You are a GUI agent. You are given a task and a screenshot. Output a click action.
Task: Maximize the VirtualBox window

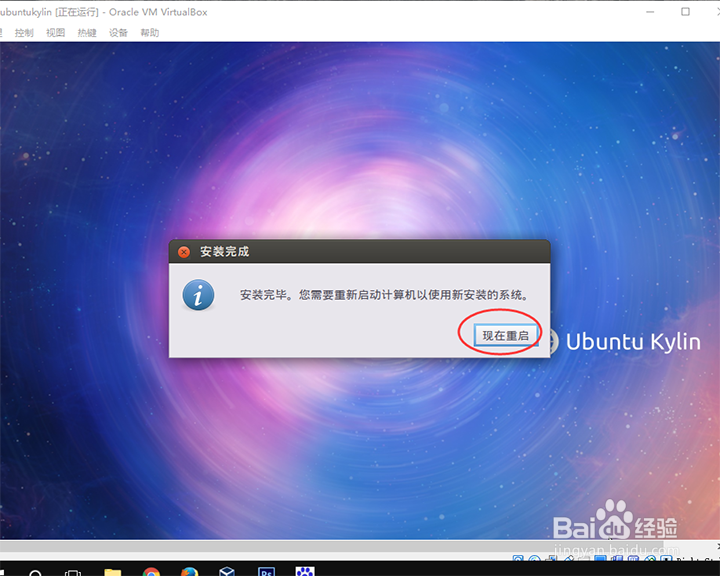686,12
